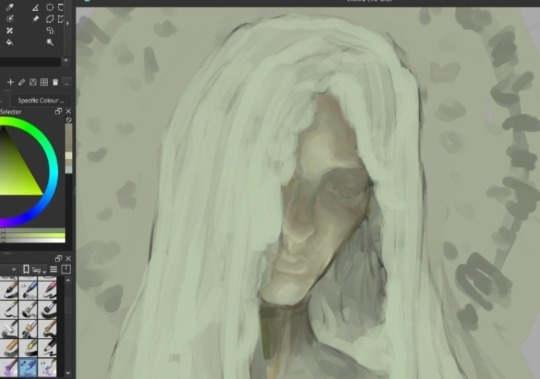
Task: Switch to the Specific Colour tab
Action: pyautogui.click(x=41, y=101)
